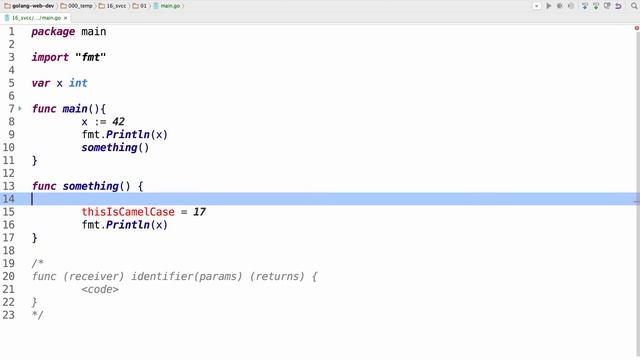Click the Run (play) toolbar icon
The image size is (640, 360).
tap(549, 6)
